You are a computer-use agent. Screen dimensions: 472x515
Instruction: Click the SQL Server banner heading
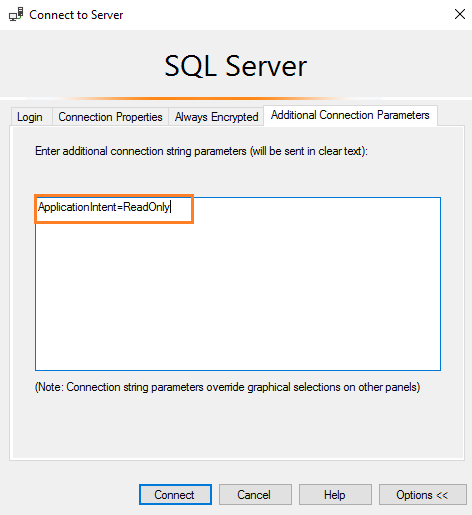236,66
